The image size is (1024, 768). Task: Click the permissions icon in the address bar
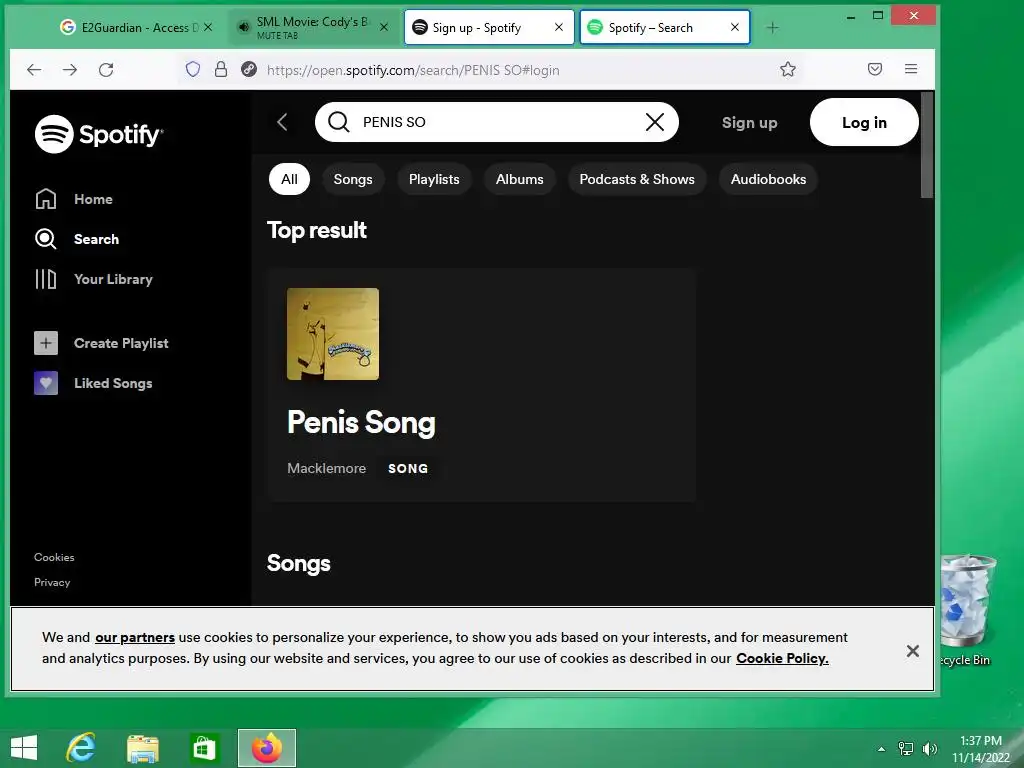(x=248, y=69)
